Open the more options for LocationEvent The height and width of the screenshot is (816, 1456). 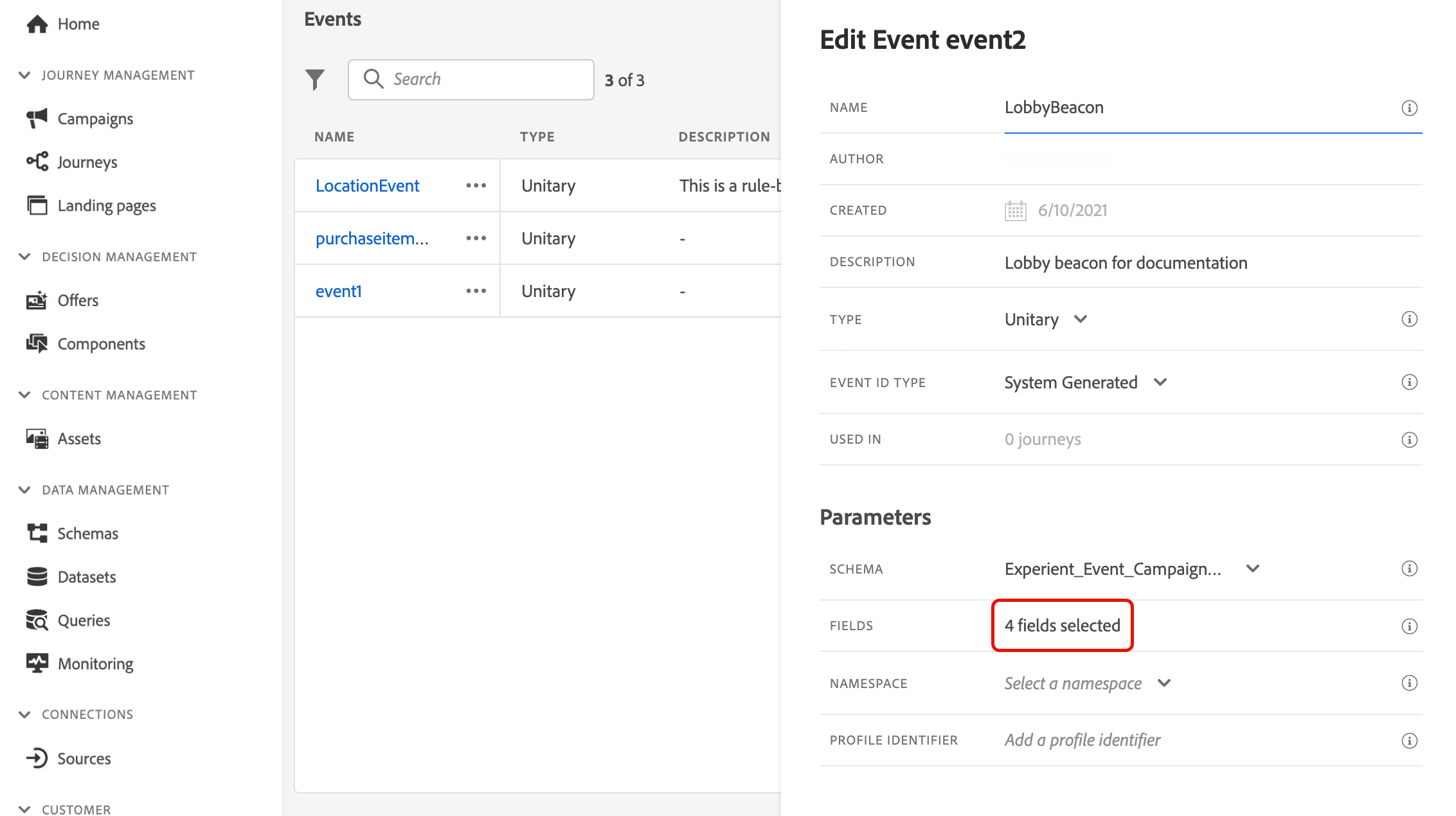point(476,186)
